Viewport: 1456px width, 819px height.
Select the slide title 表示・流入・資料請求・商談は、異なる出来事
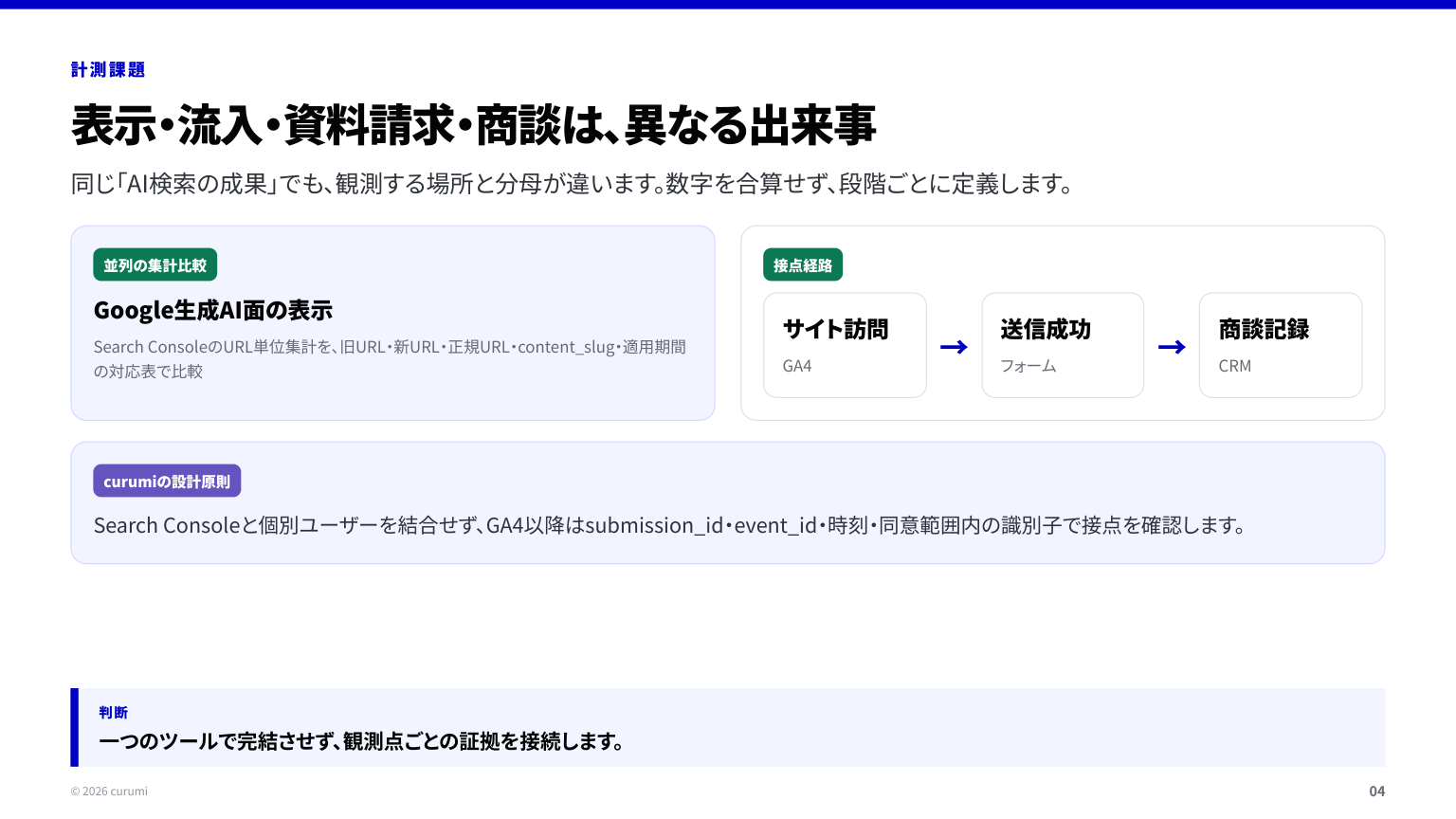(474, 125)
